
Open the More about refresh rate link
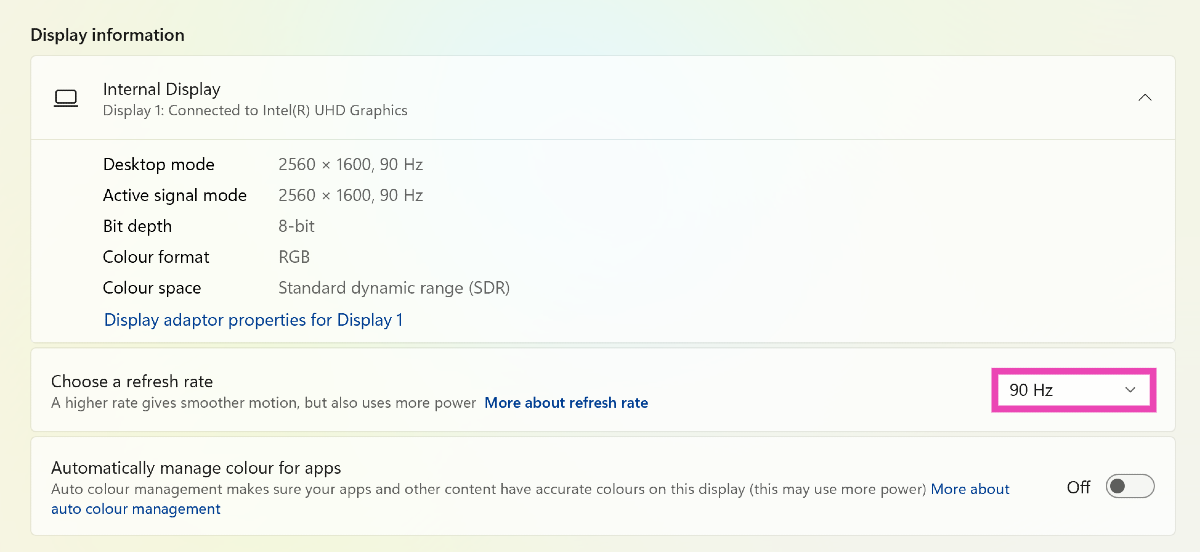[566, 403]
